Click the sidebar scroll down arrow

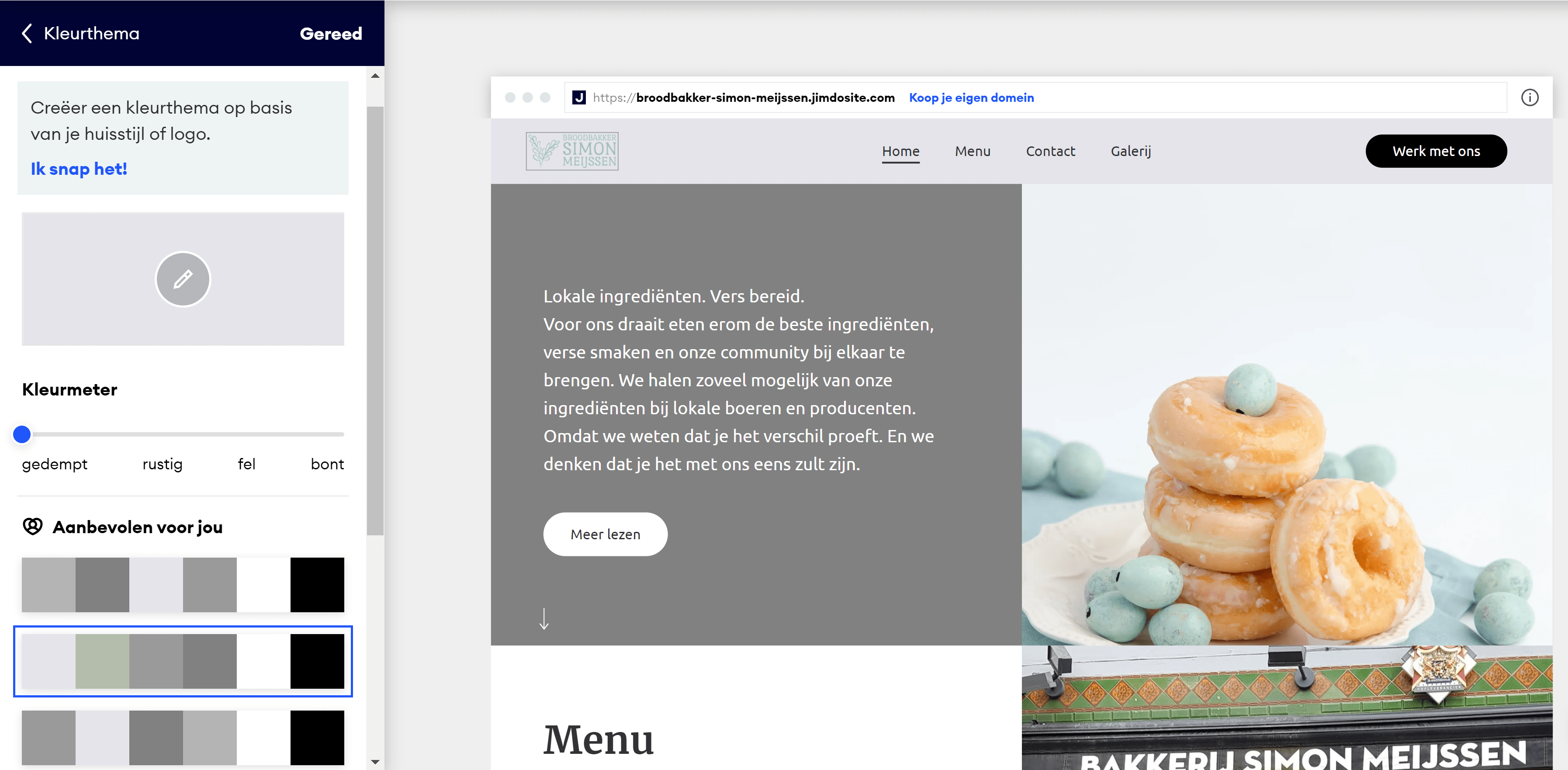tap(375, 761)
